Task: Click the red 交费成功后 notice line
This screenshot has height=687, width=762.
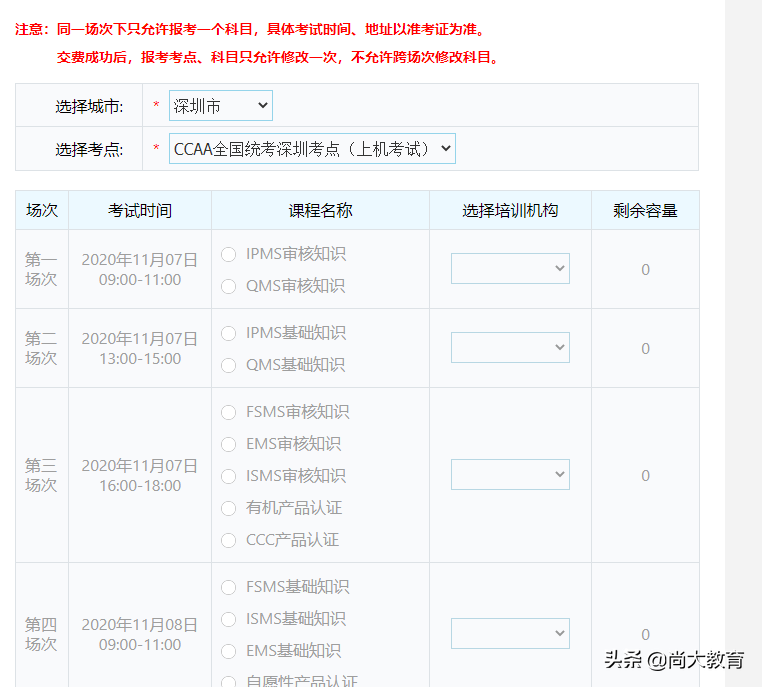Action: coord(278,57)
